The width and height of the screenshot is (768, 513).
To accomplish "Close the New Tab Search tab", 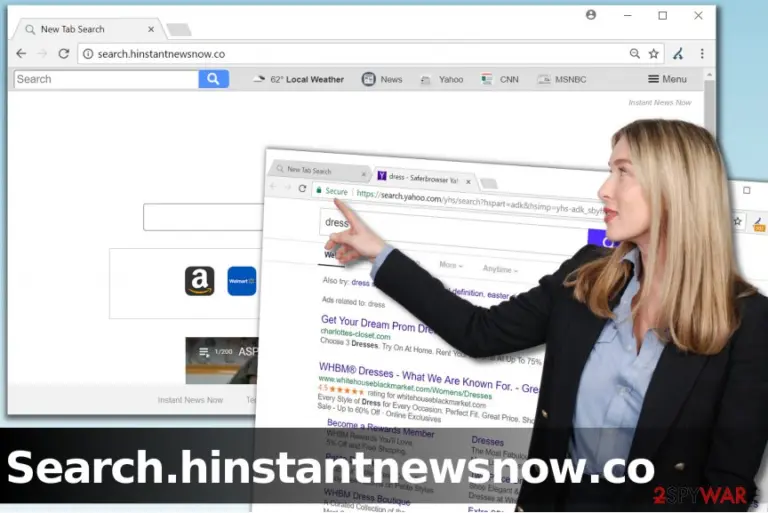I will click(151, 29).
